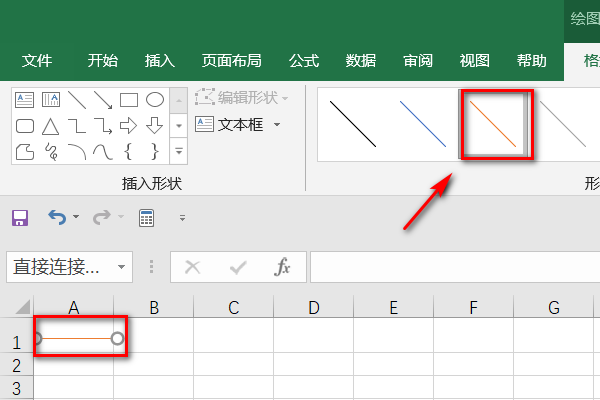This screenshot has height=400, width=600.
Task: Pick the rectangle shape
Action: click(129, 100)
